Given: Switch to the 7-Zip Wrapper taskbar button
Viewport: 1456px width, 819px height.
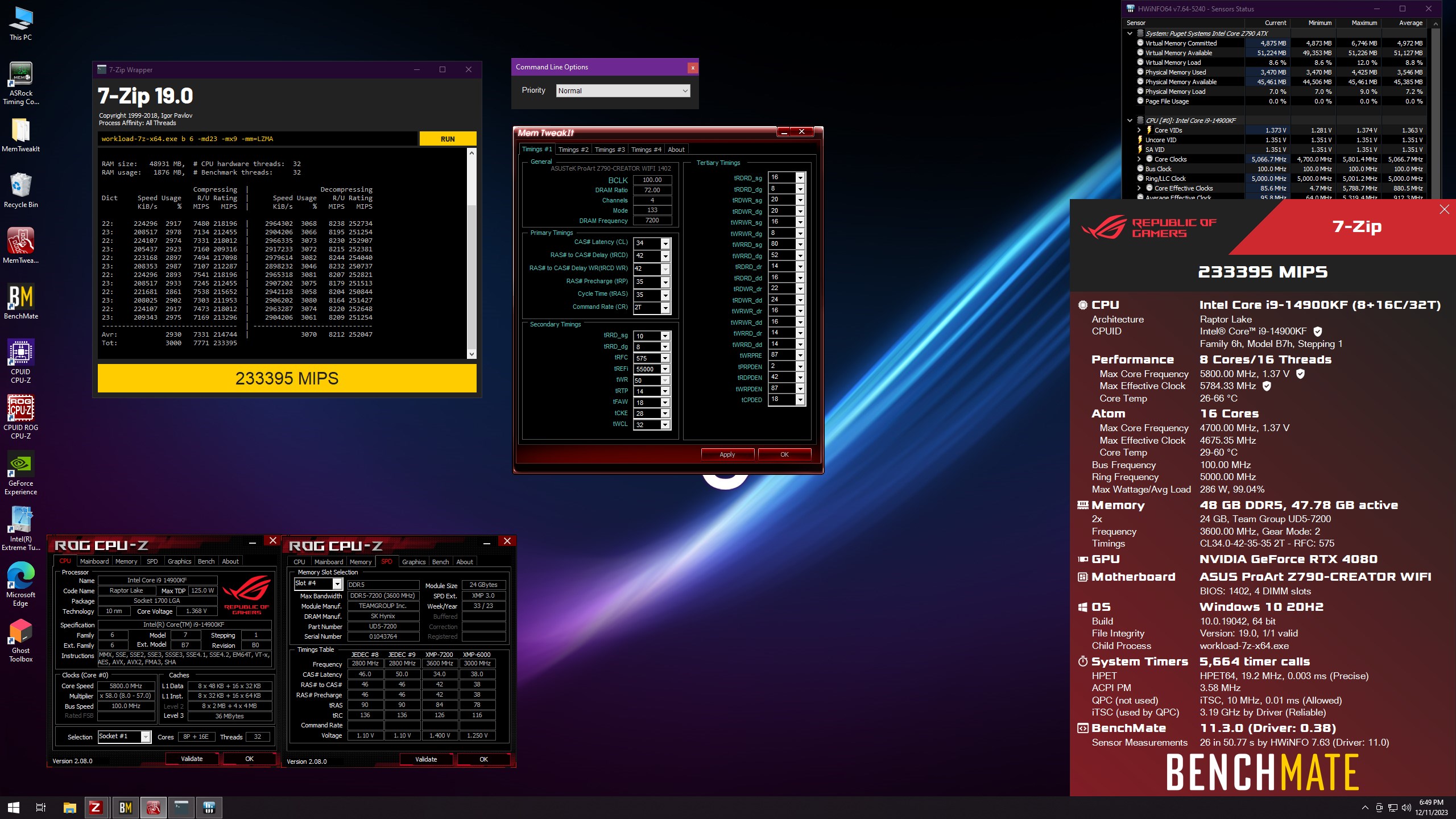Looking at the screenshot, I should pos(181,808).
